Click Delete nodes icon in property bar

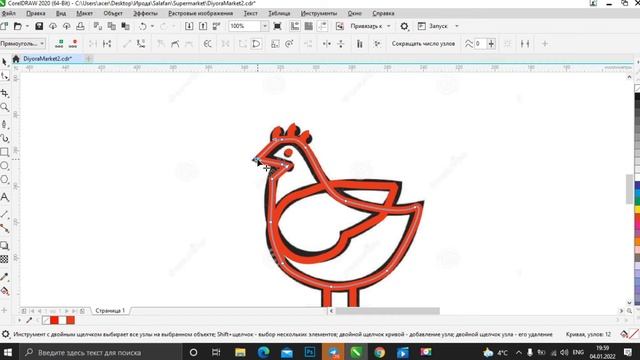[73, 44]
